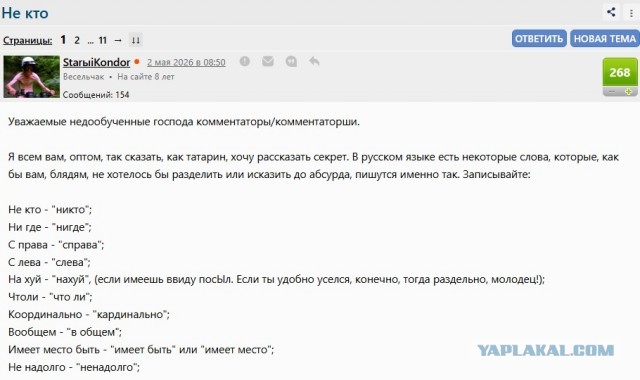Viewport: 640px width, 380px height.
Task: Click the line Не надолго - "ненадолго"
Action: [x=74, y=367]
